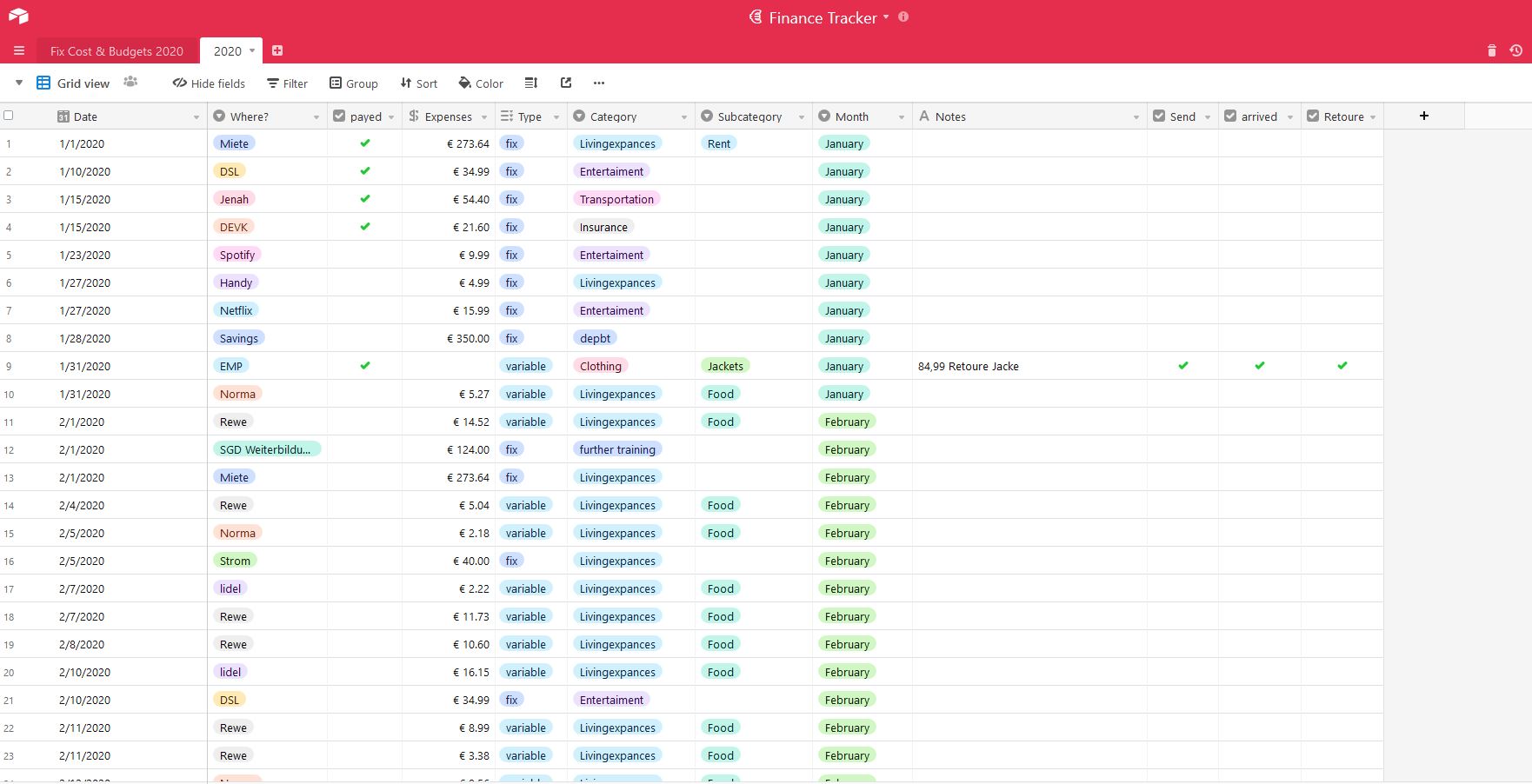Viewport: 1532px width, 784px height.
Task: Open the trash bin icon
Action: coord(1491,51)
